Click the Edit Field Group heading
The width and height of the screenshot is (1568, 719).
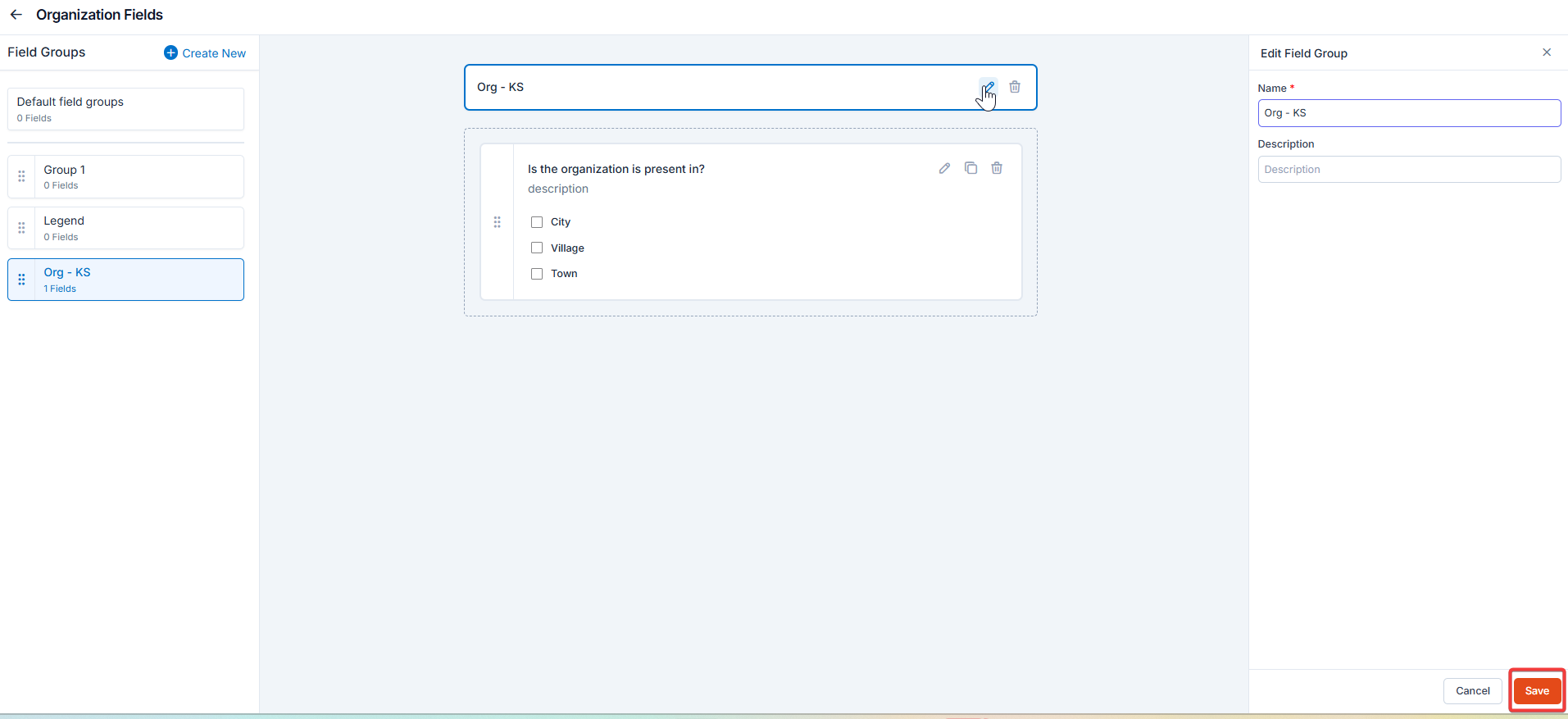pos(1304,53)
